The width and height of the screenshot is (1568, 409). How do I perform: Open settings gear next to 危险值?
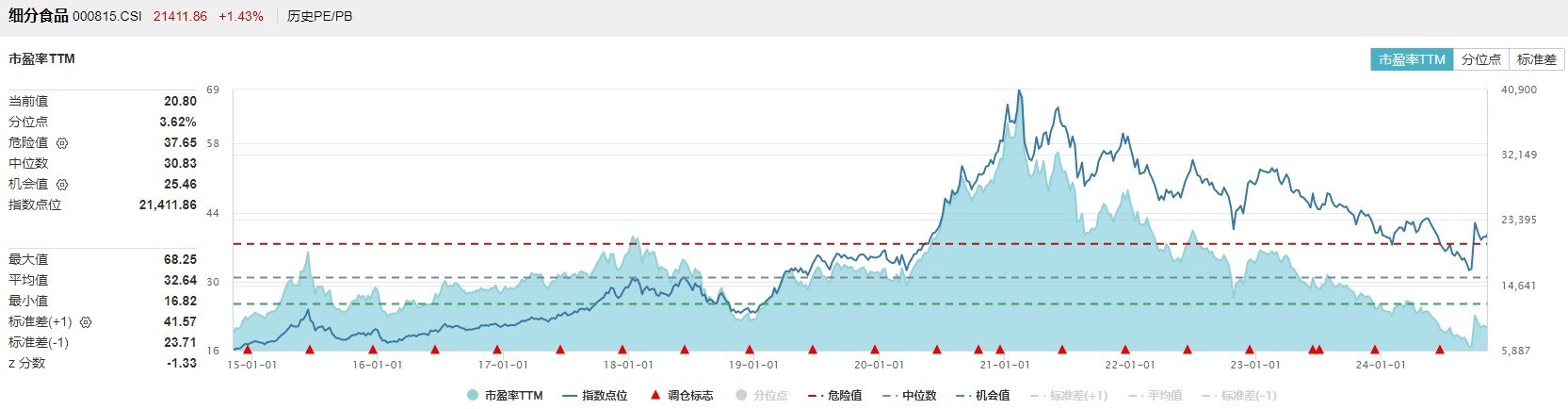[x=62, y=143]
